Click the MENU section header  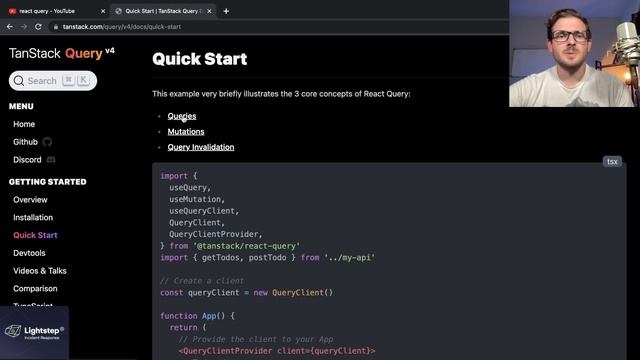21,107
